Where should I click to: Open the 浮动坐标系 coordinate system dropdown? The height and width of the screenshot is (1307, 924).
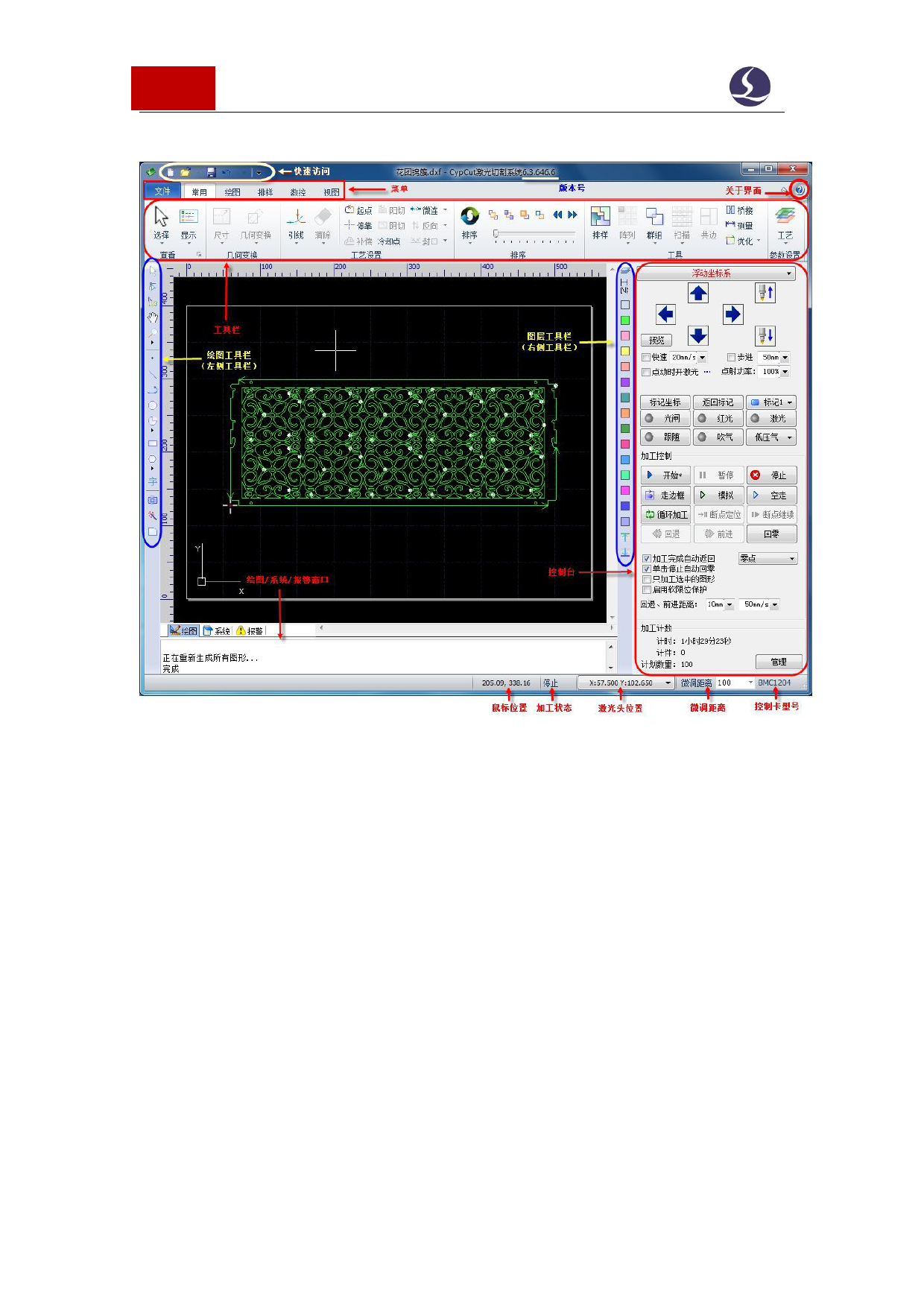[x=717, y=273]
